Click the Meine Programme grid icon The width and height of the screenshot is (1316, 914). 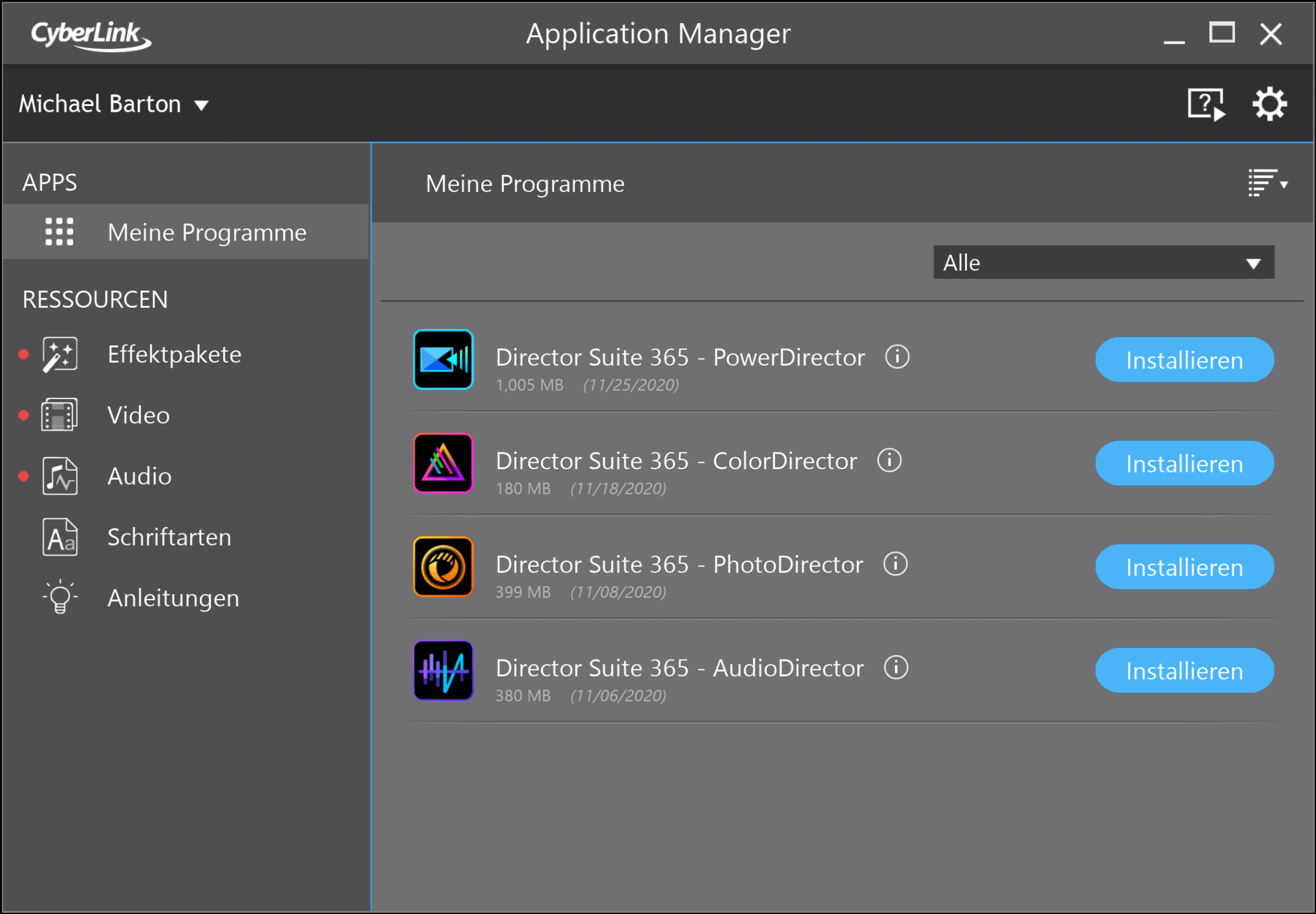[59, 231]
